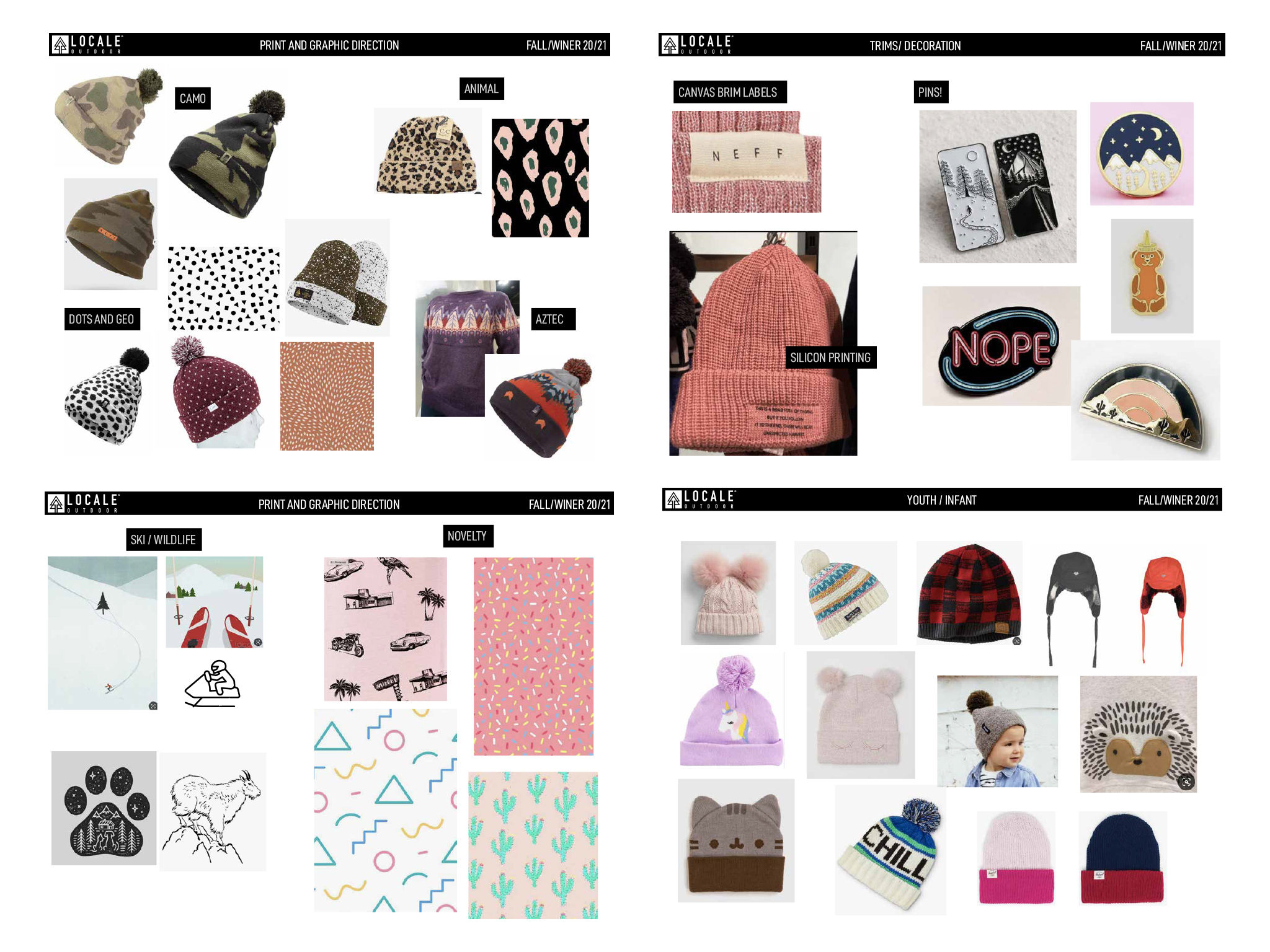This screenshot has height=952, width=1270.
Task: Click the black paw print graphic
Action: tap(104, 808)
